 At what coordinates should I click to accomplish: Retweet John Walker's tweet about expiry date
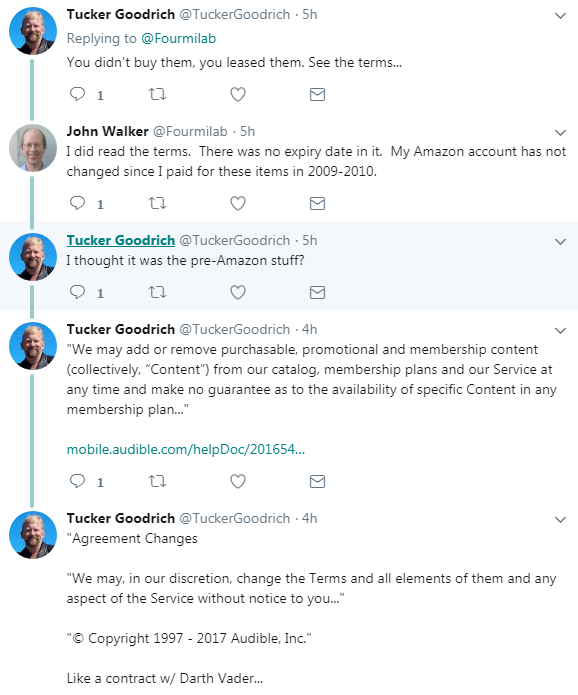[x=157, y=203]
